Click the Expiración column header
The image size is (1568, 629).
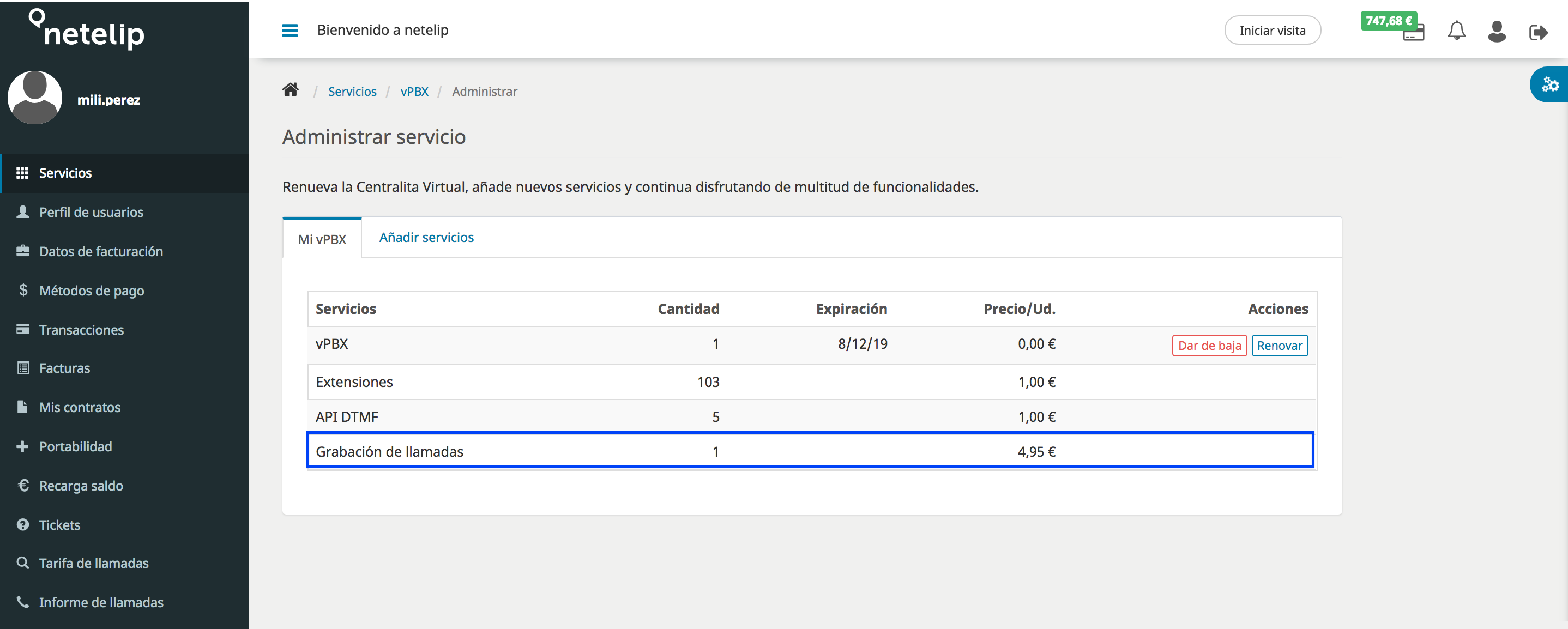pos(852,309)
